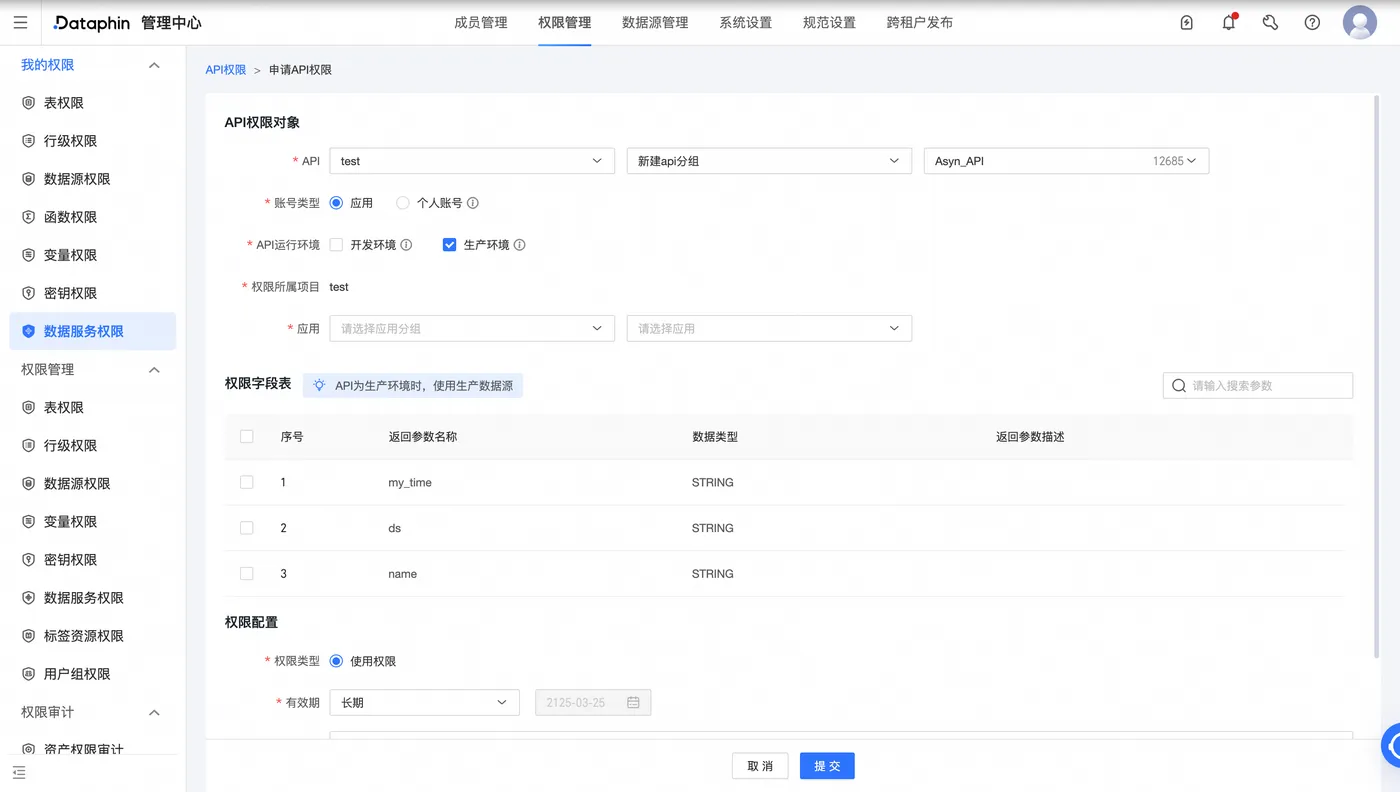
Task: Click 返回参数名称 column header
Action: pos(423,437)
